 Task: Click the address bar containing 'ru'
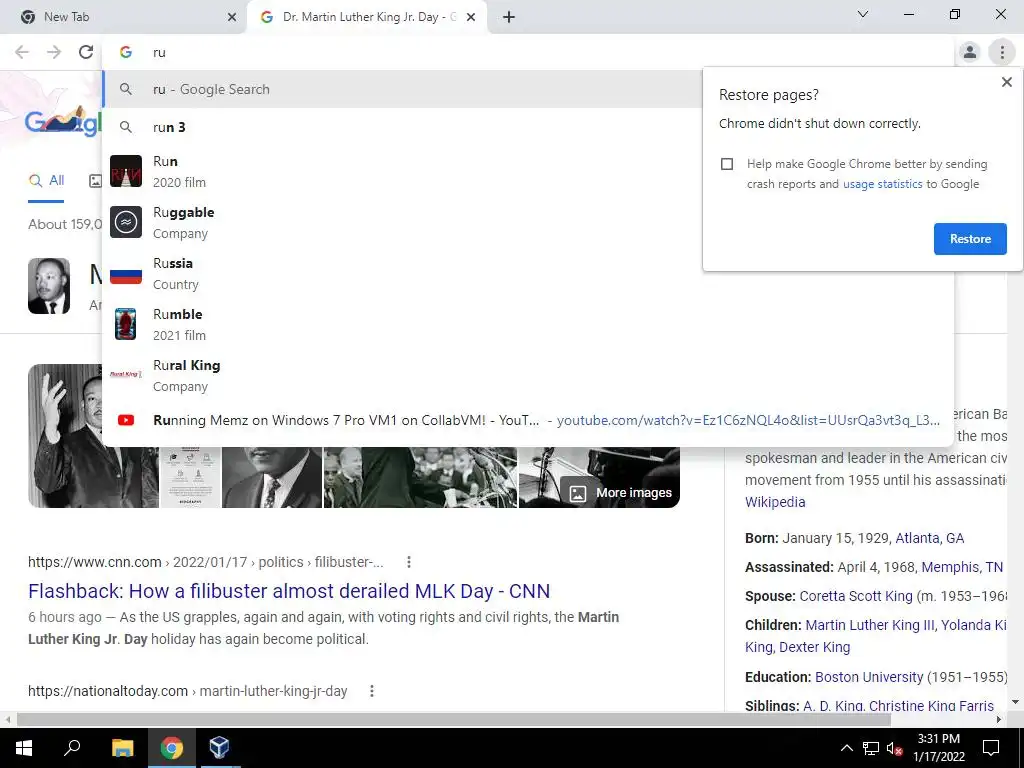(x=528, y=52)
